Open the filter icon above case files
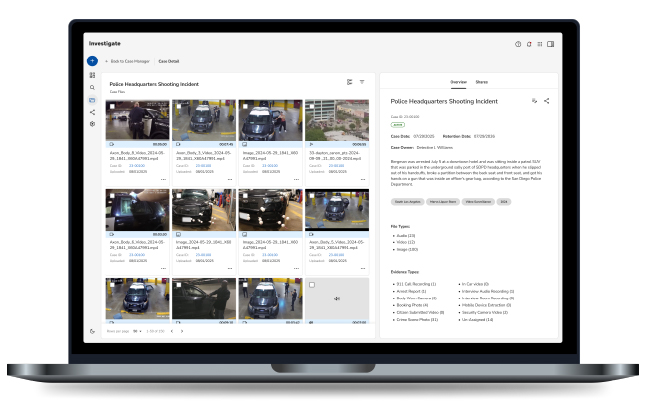The height and width of the screenshot is (417, 651). pyautogui.click(x=362, y=82)
